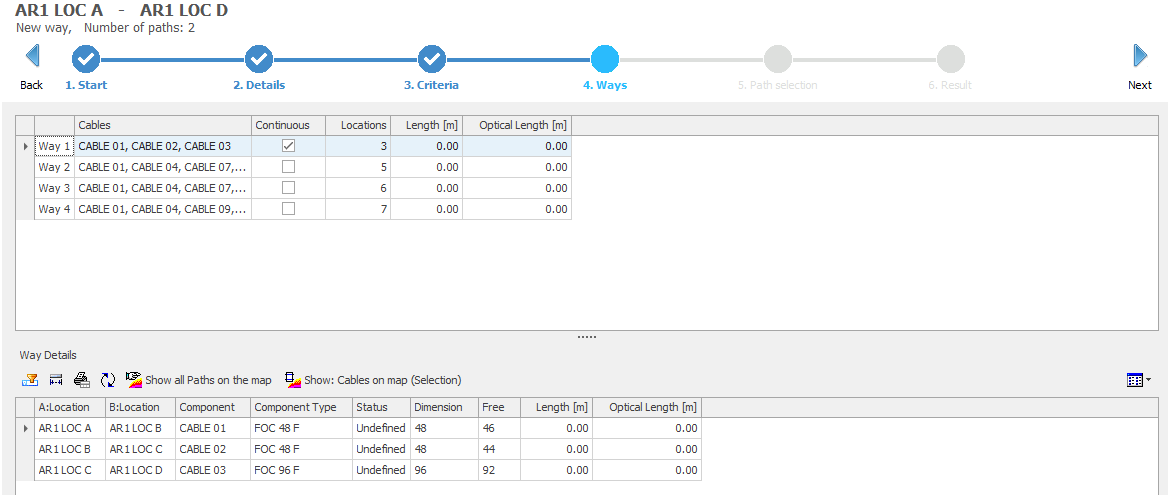Open the filter icon in Way Details toolbar

tap(30, 380)
